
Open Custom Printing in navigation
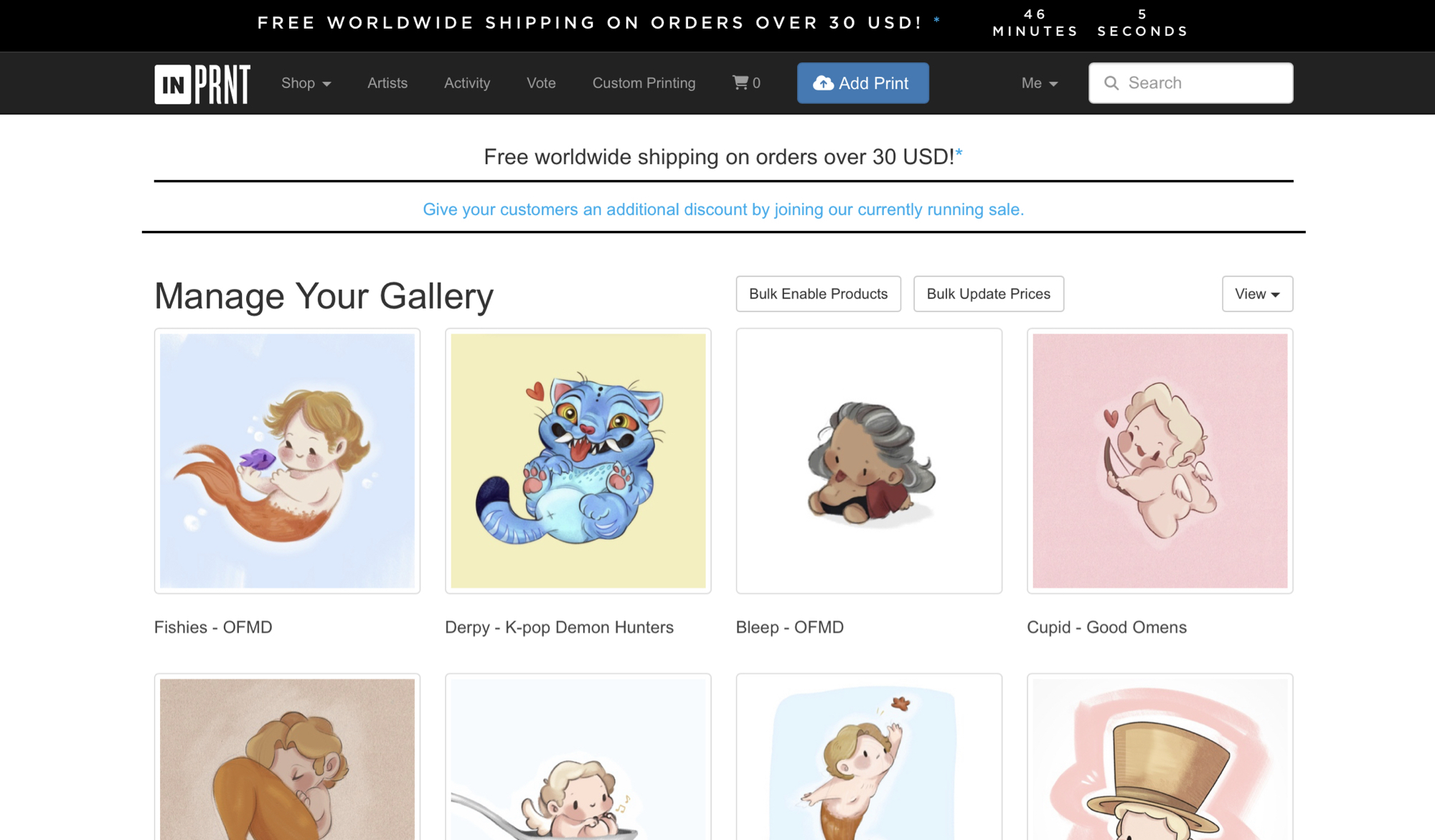(644, 83)
